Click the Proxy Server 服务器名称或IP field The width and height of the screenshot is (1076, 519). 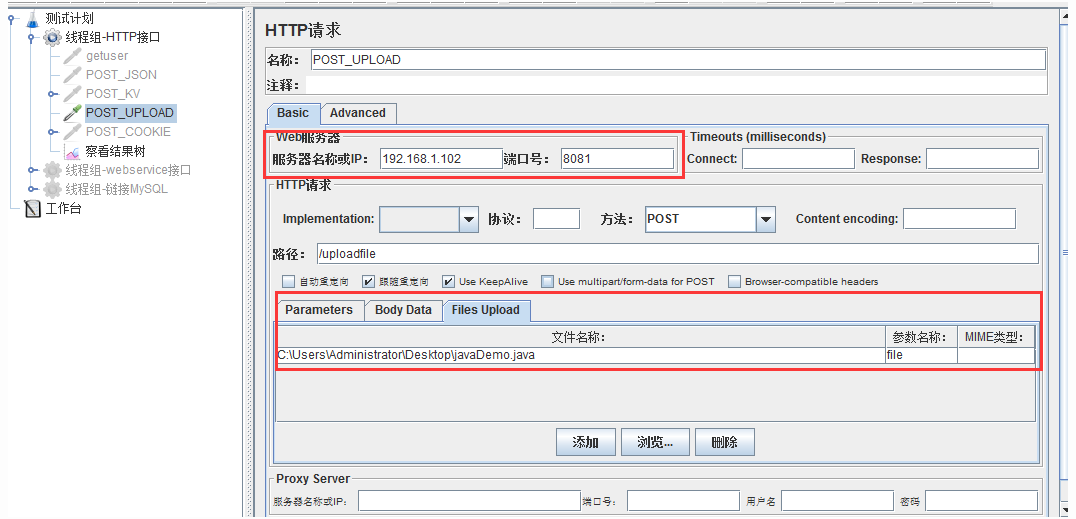pyautogui.click(x=470, y=501)
